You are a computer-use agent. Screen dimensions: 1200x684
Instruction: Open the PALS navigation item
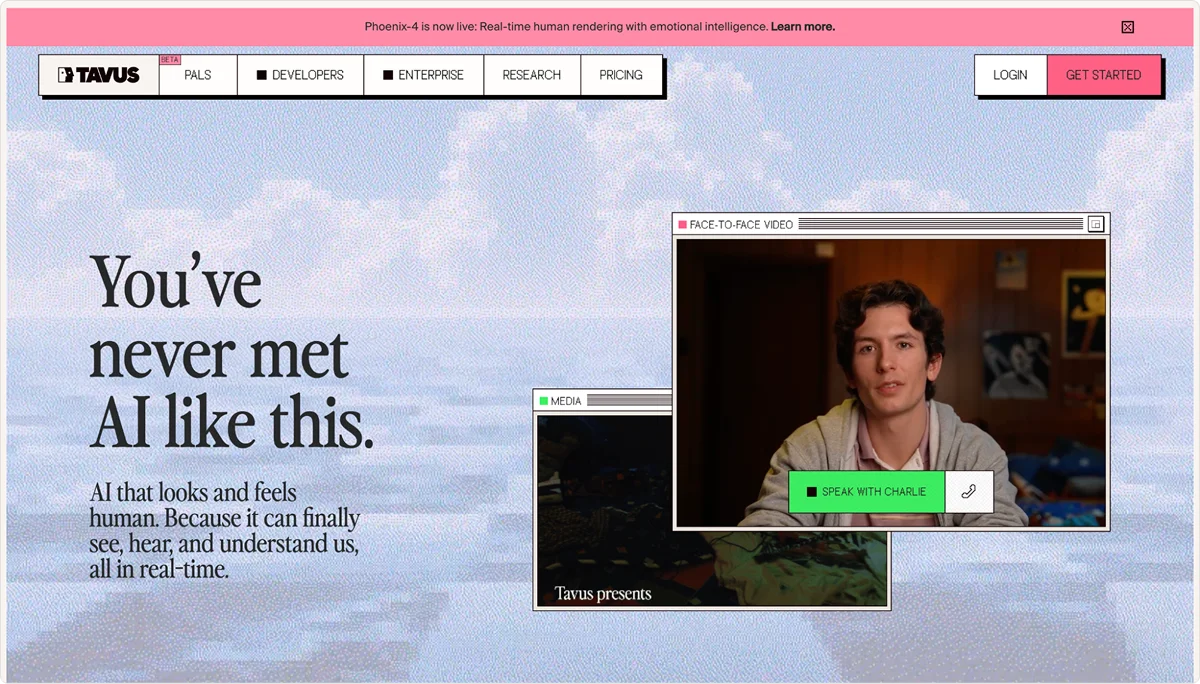click(x=197, y=74)
